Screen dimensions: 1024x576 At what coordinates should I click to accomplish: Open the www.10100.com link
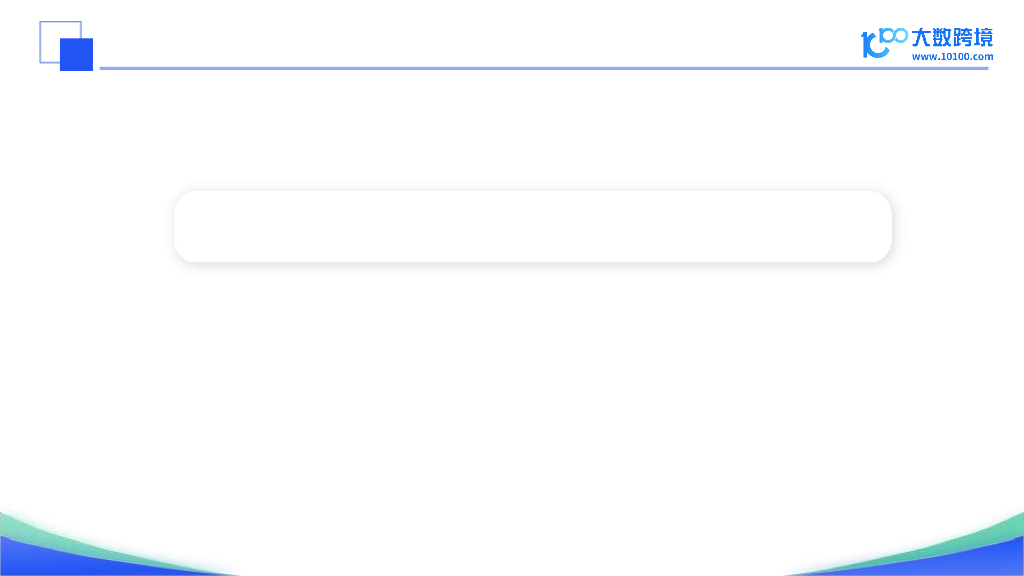[951, 57]
